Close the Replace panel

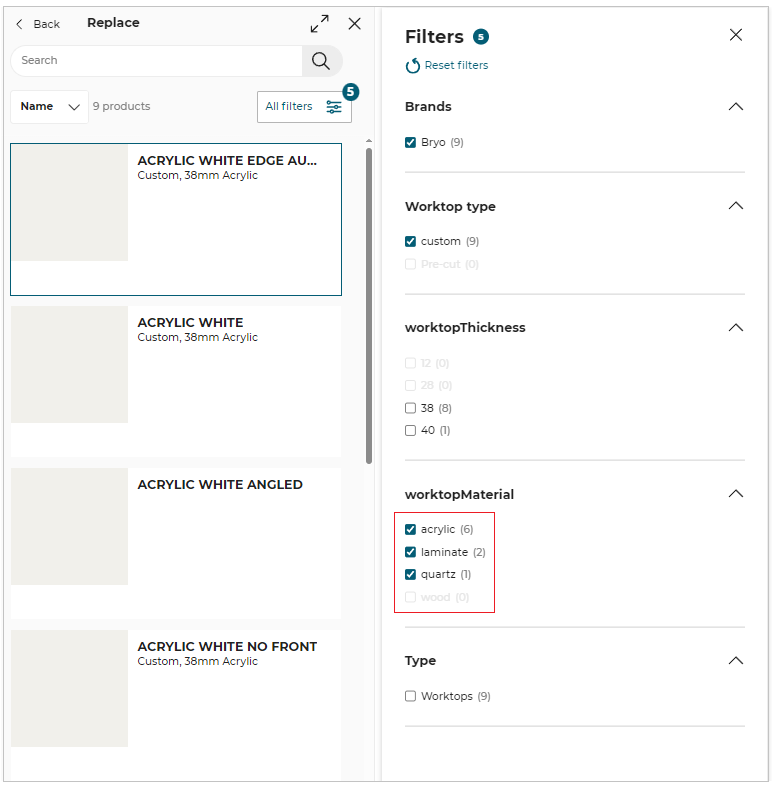click(354, 24)
